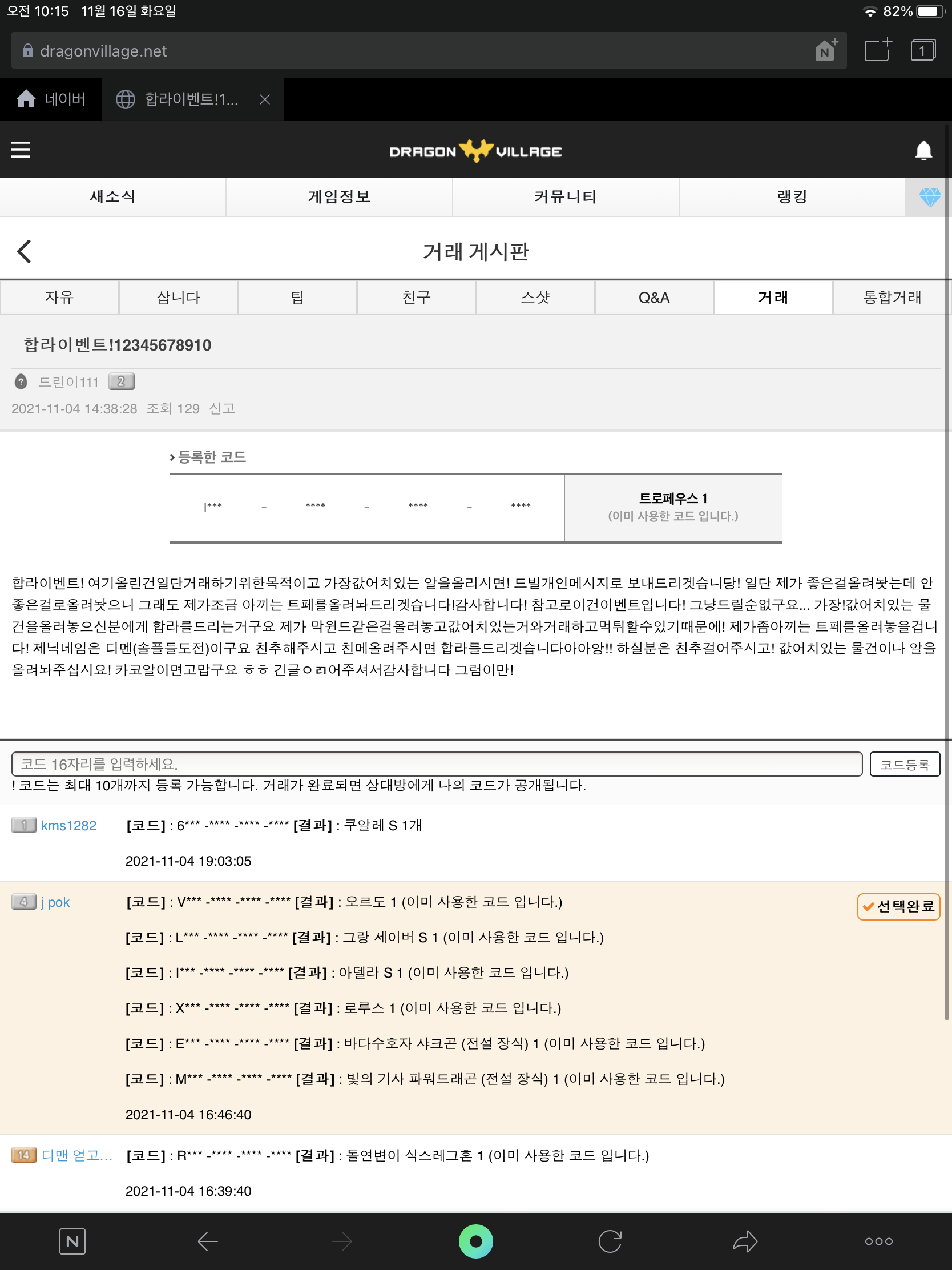Click the 신고 report link
The image size is (952, 1270).
coord(221,408)
